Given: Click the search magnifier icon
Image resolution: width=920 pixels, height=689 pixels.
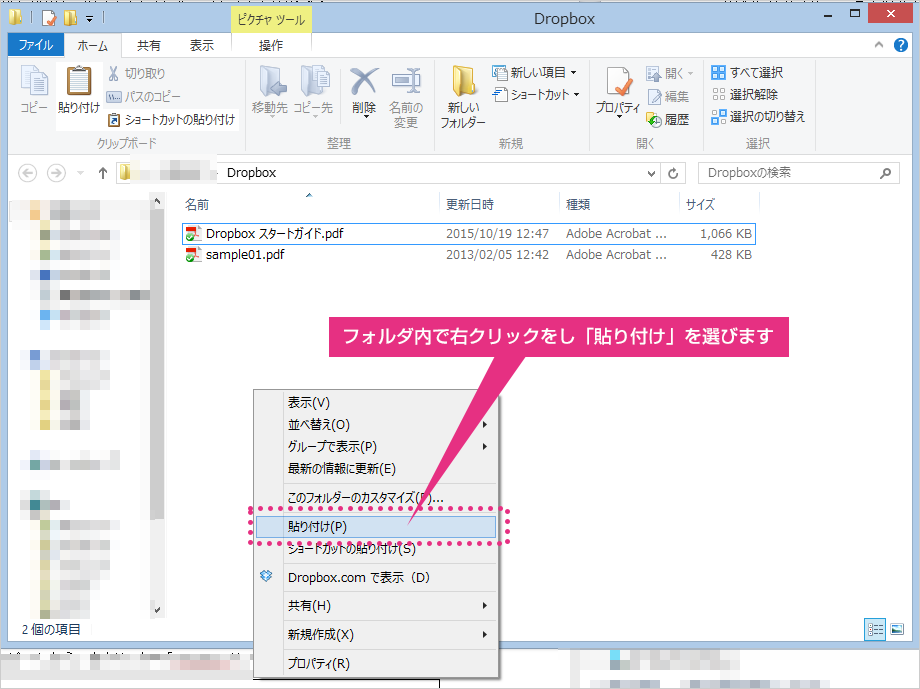Looking at the screenshot, I should click(886, 173).
